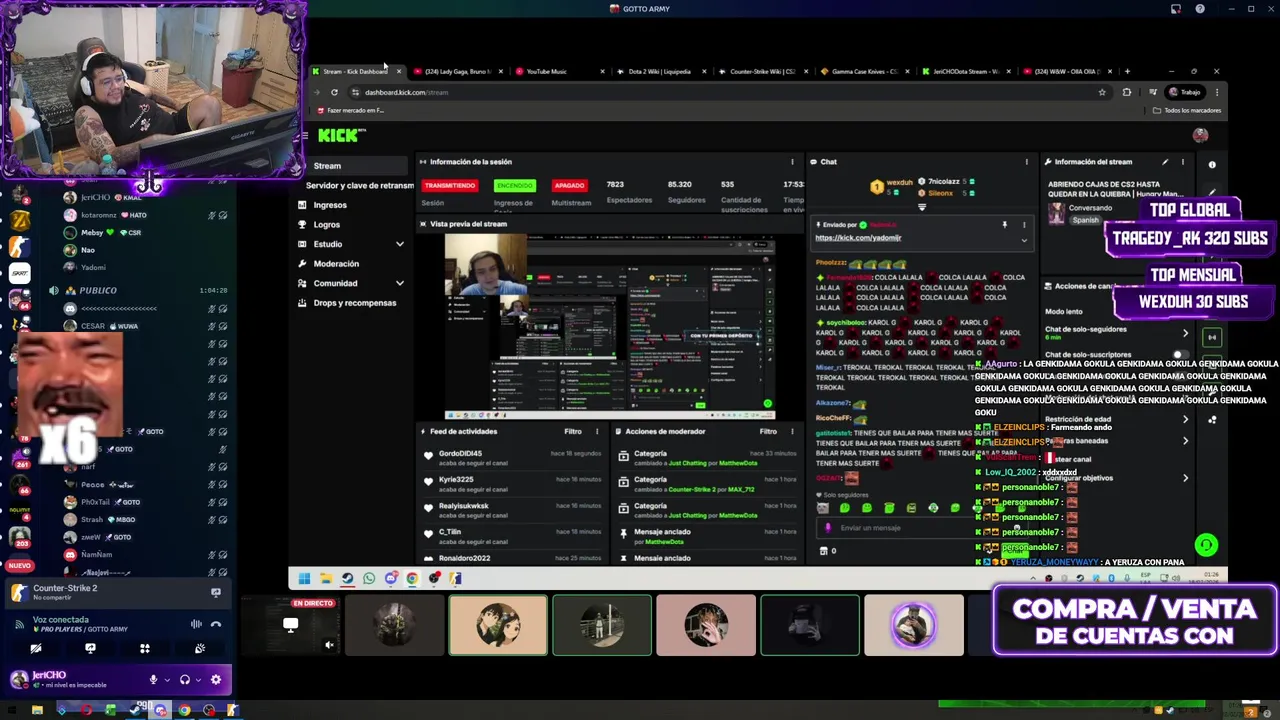Open Discord activities icon
This screenshot has width=1280, height=720.
pyautogui.click(x=145, y=649)
